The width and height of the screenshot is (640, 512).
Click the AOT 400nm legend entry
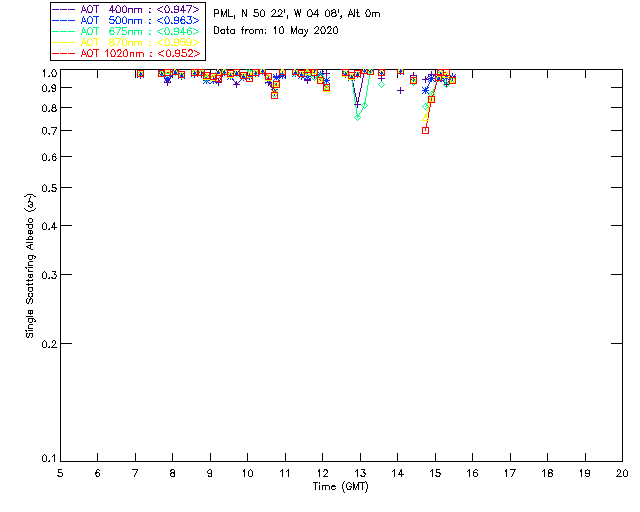[127, 9]
